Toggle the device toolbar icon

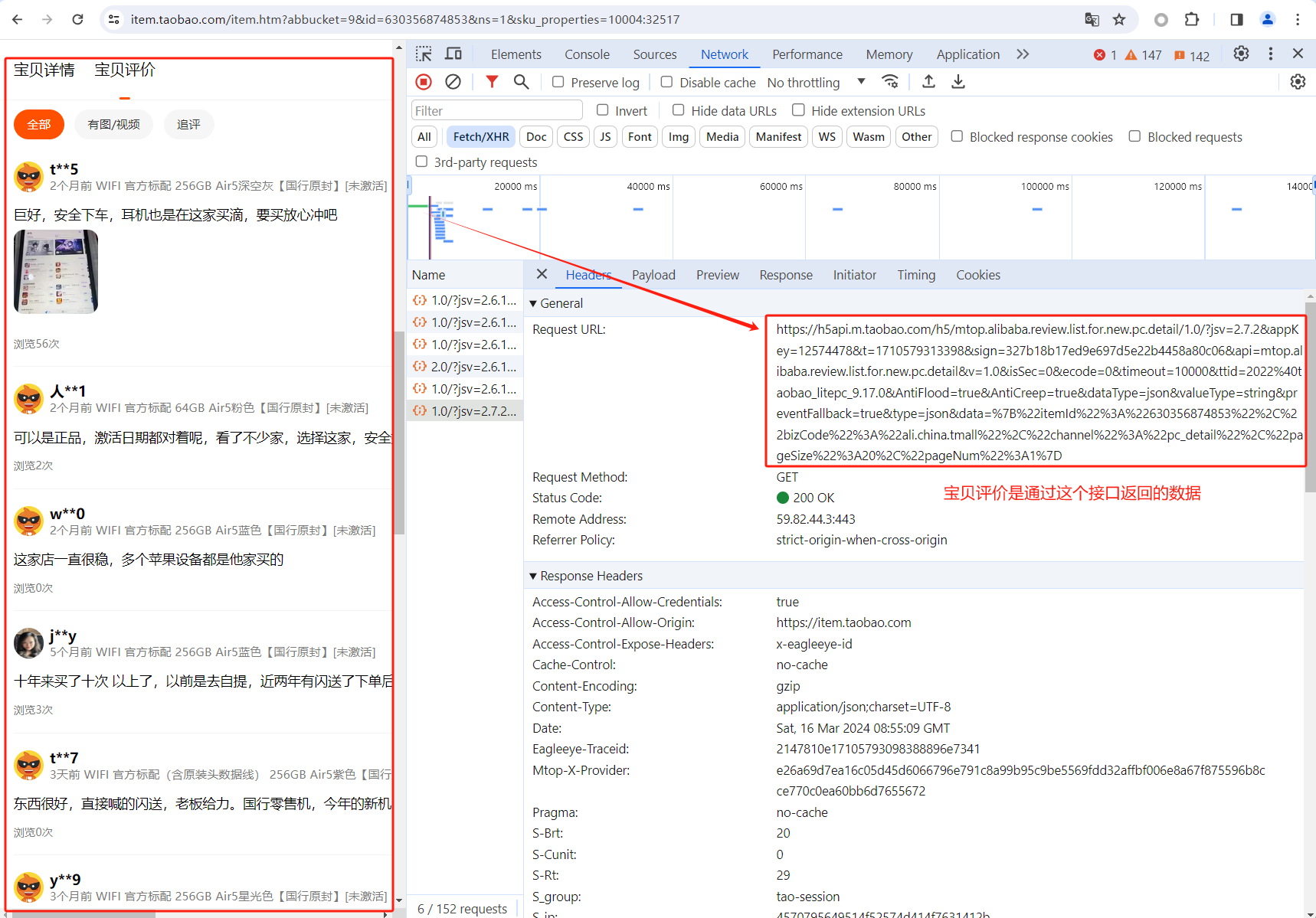[x=453, y=54]
